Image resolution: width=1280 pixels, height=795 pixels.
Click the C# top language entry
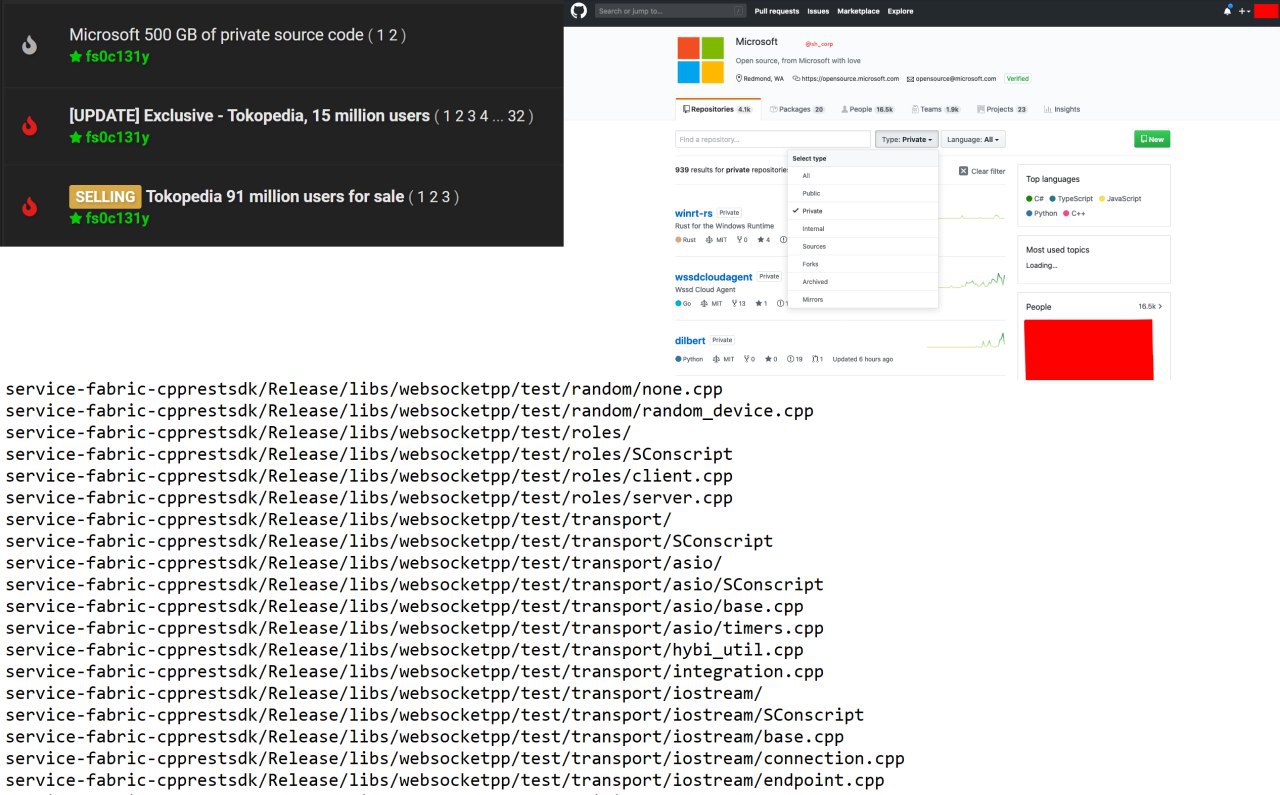1035,199
